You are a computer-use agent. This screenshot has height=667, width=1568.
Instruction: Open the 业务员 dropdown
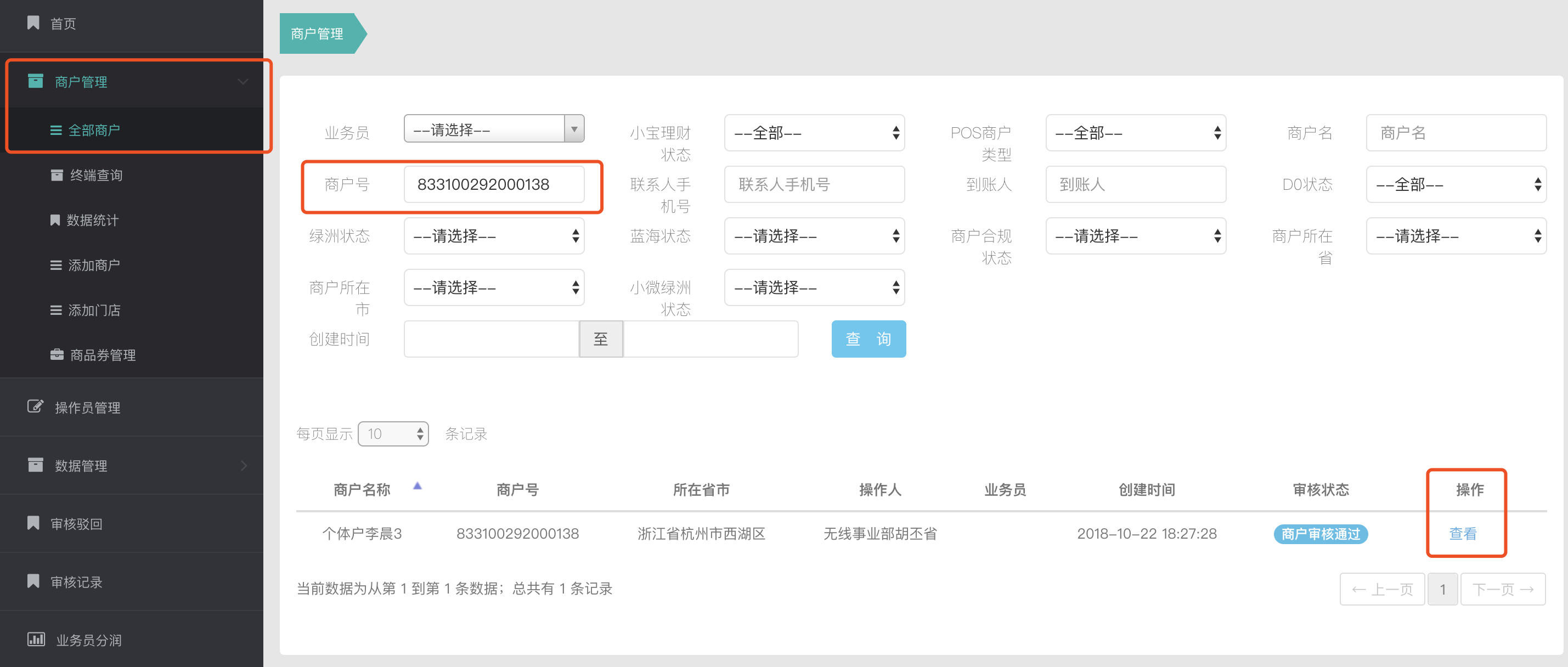(x=494, y=129)
